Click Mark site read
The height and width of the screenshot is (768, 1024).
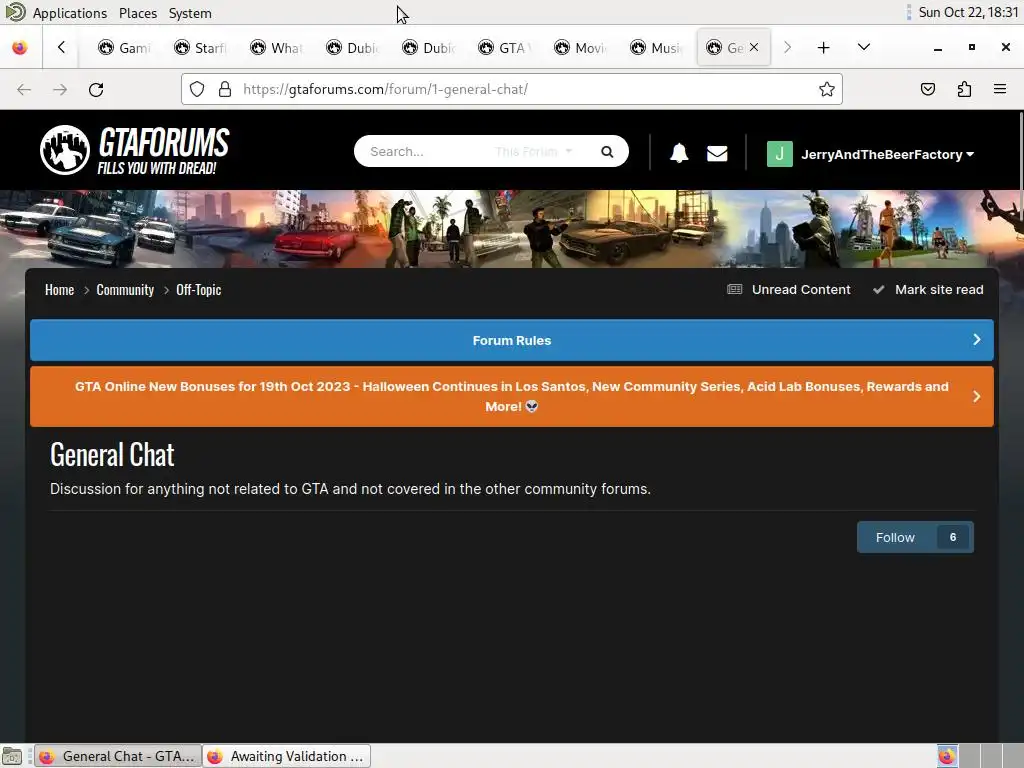[939, 289]
